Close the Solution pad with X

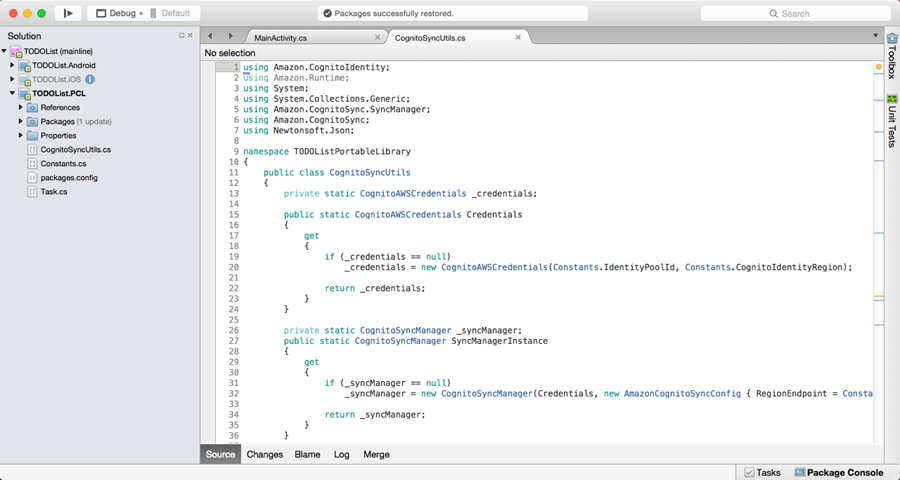190,36
